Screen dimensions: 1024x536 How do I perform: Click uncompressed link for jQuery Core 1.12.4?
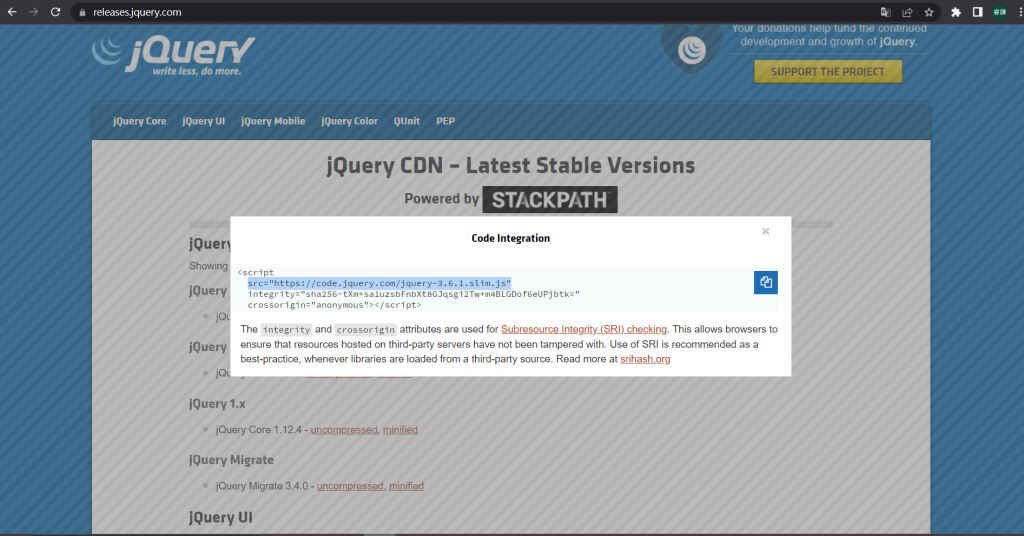tap(344, 430)
